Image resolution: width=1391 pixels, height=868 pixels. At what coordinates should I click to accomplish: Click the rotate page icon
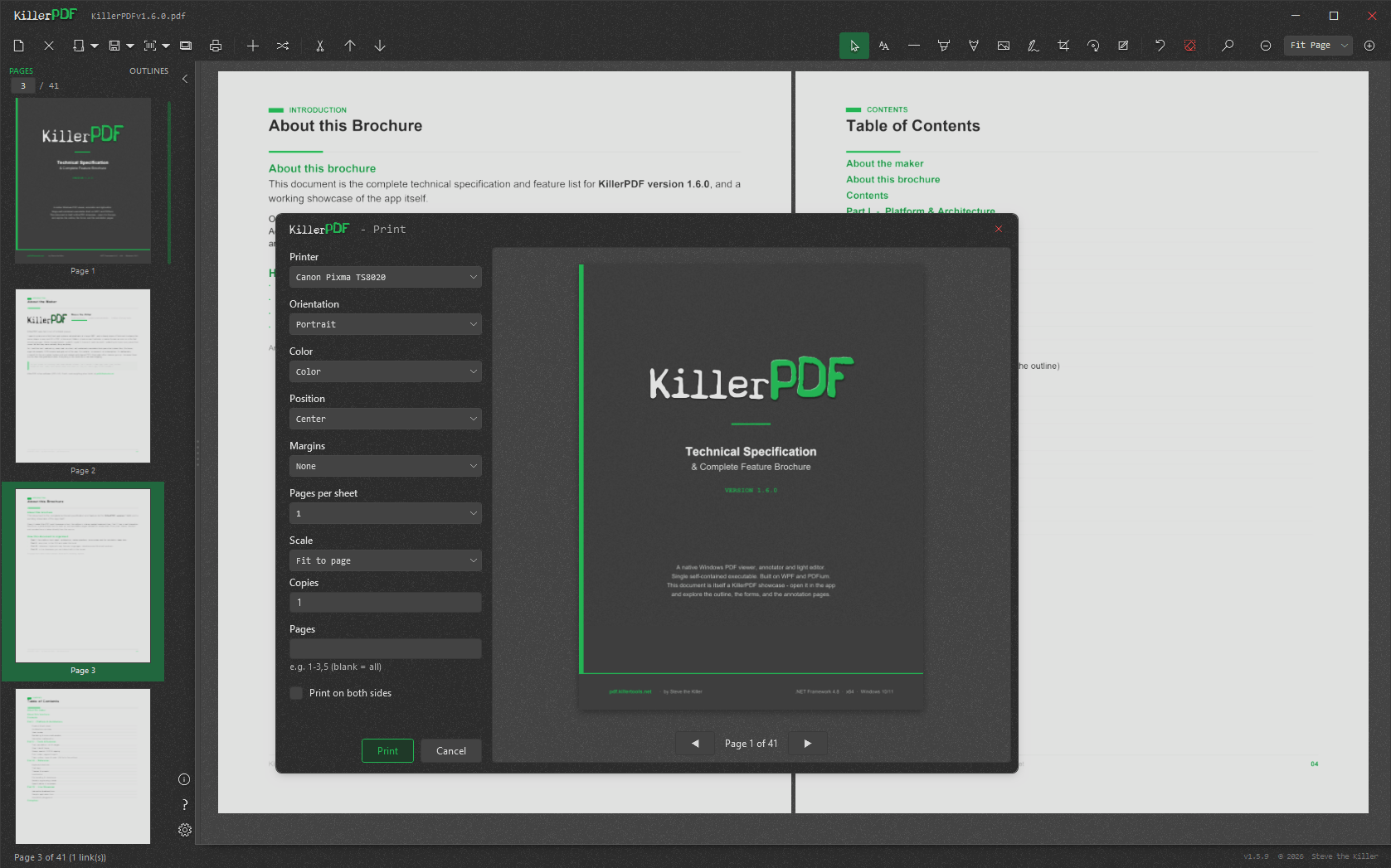(x=1093, y=46)
